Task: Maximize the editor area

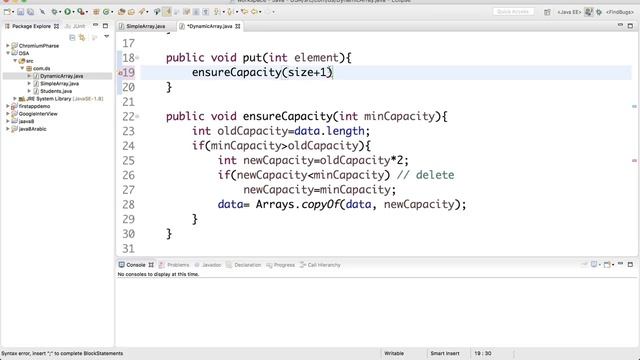Action: point(630,26)
